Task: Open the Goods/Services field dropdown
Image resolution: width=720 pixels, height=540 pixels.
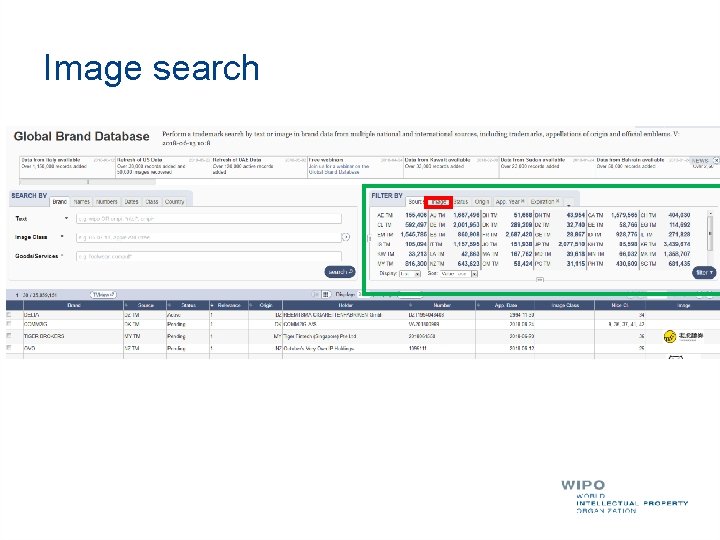Action: 62,256
